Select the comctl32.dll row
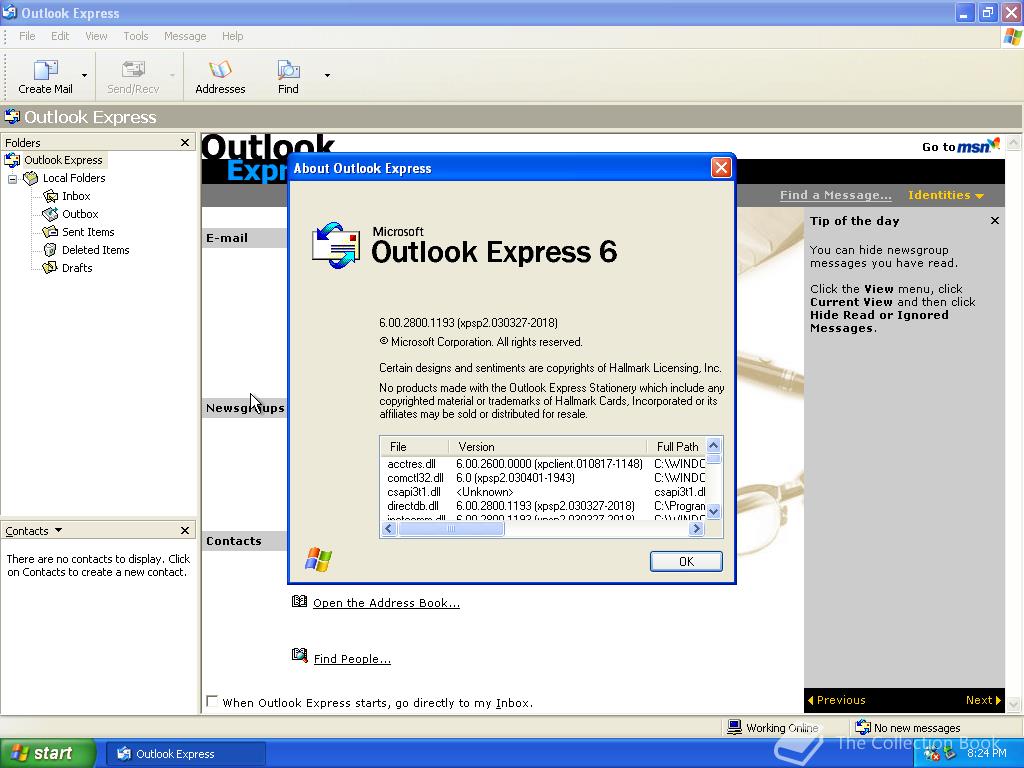This screenshot has height=768, width=1024. pyautogui.click(x=543, y=478)
